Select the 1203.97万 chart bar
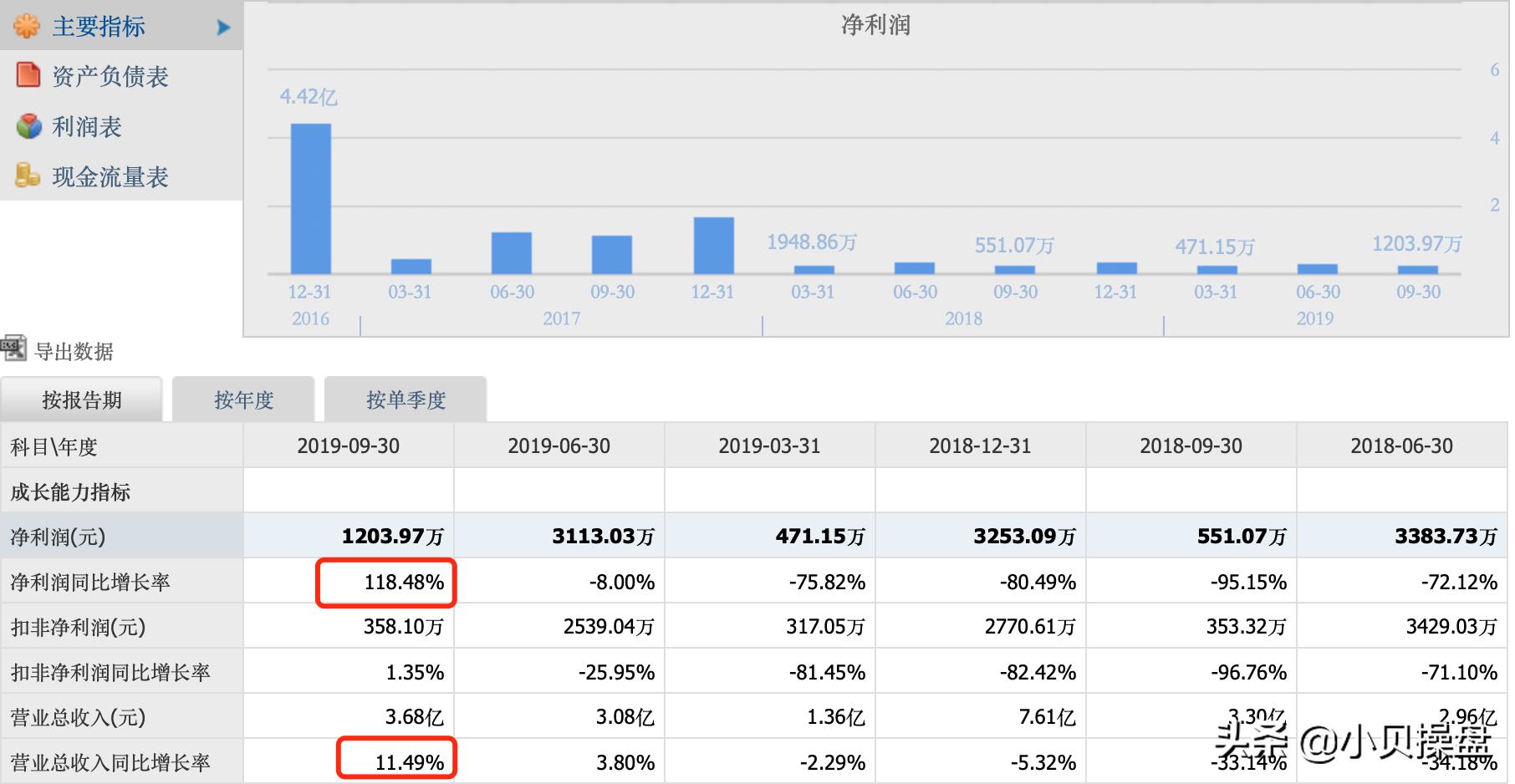The width and height of the screenshot is (1515, 784). click(x=1418, y=270)
